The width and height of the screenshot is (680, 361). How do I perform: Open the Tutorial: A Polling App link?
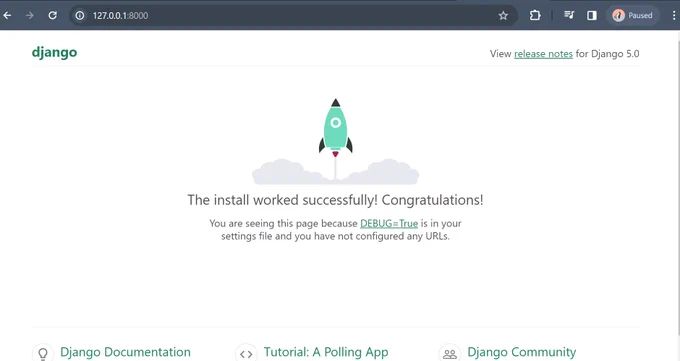(x=326, y=352)
